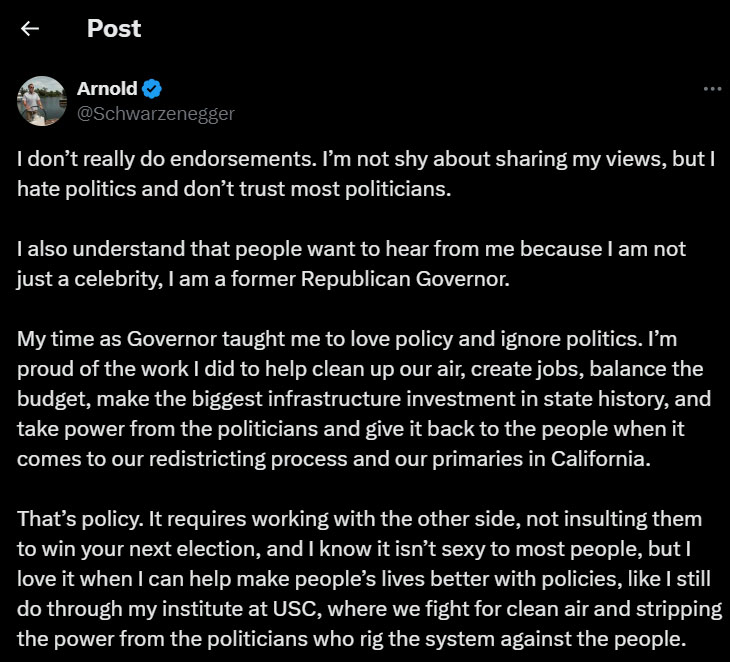
Task: Click the phrase "former Republican Governor"
Action: pyautogui.click(x=370, y=279)
